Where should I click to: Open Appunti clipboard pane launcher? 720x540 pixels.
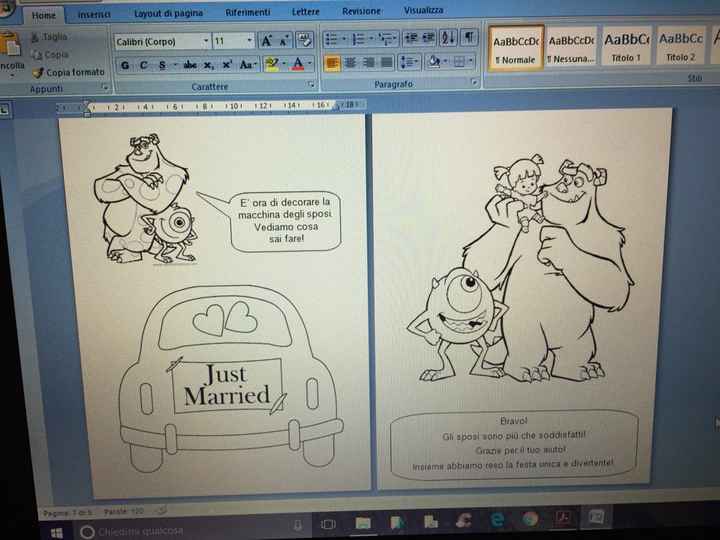(x=106, y=87)
